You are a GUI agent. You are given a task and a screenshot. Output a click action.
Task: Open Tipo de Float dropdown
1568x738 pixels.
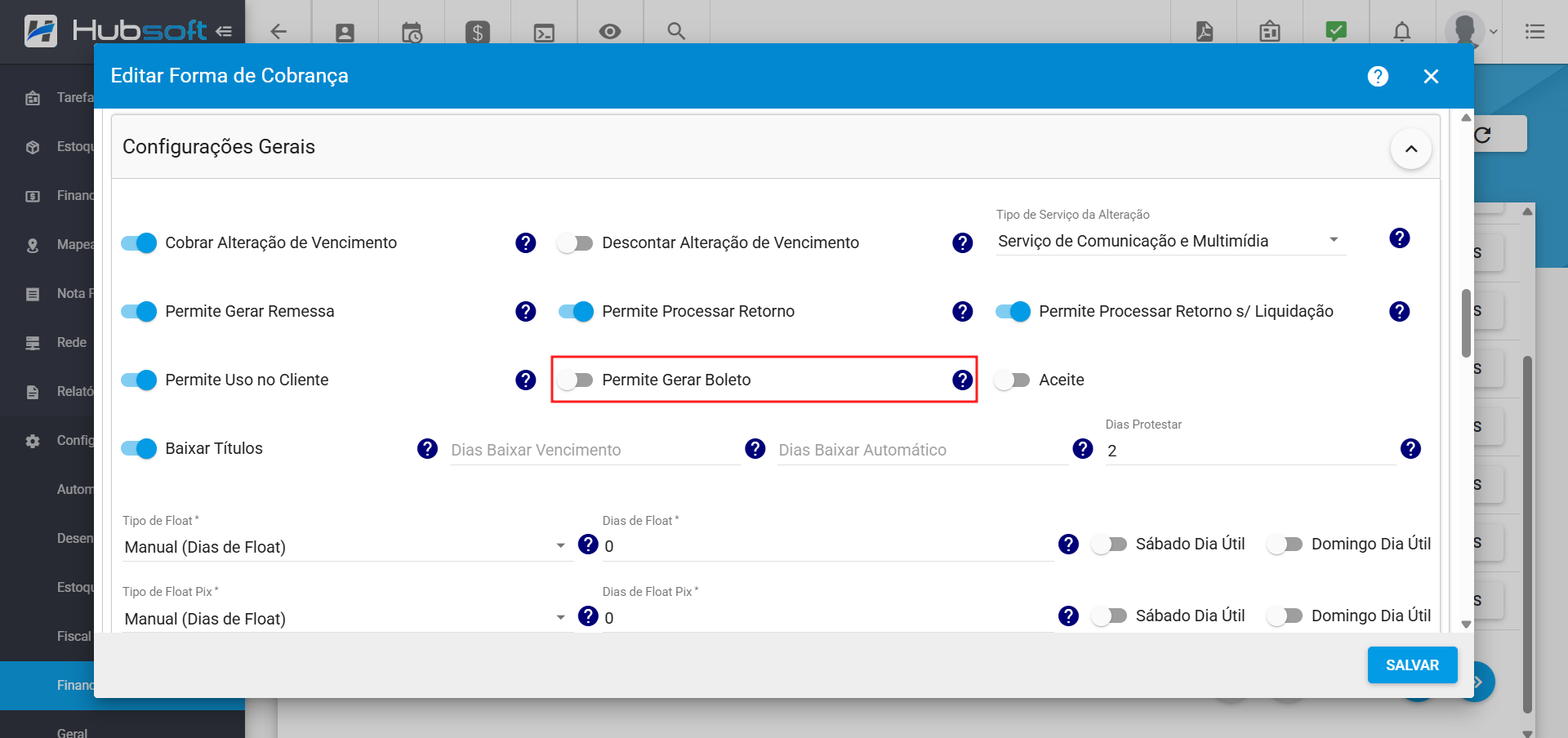[x=347, y=547]
